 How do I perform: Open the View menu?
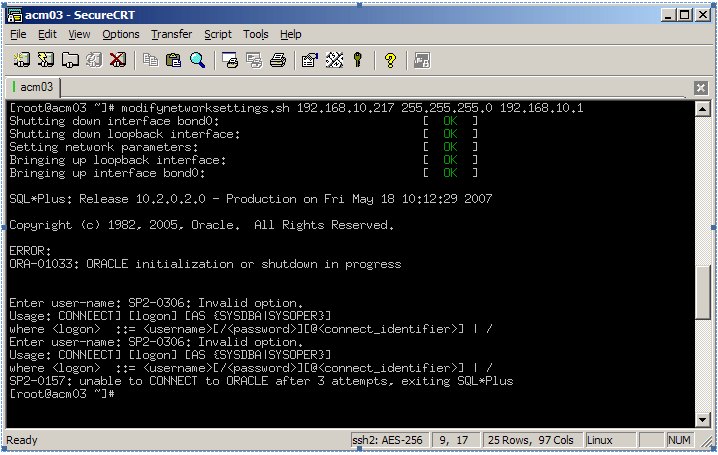pyautogui.click(x=79, y=34)
